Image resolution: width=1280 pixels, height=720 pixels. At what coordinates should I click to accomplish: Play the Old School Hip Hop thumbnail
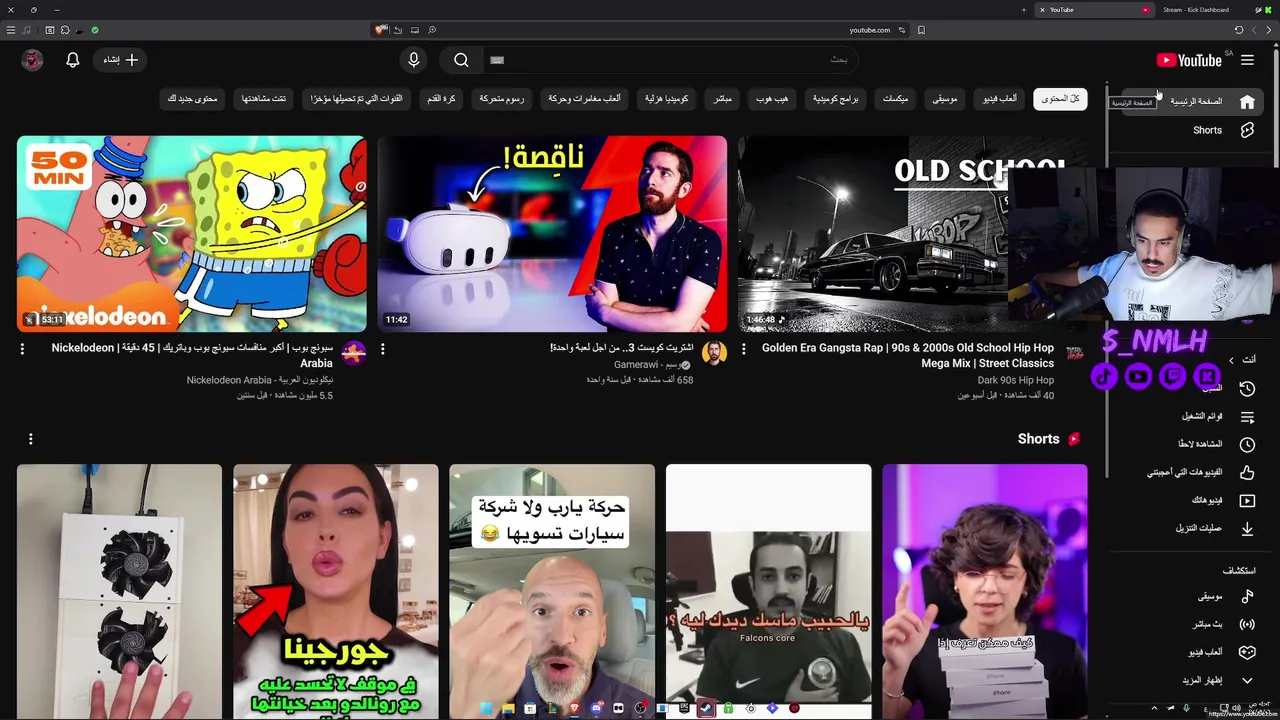tap(872, 234)
